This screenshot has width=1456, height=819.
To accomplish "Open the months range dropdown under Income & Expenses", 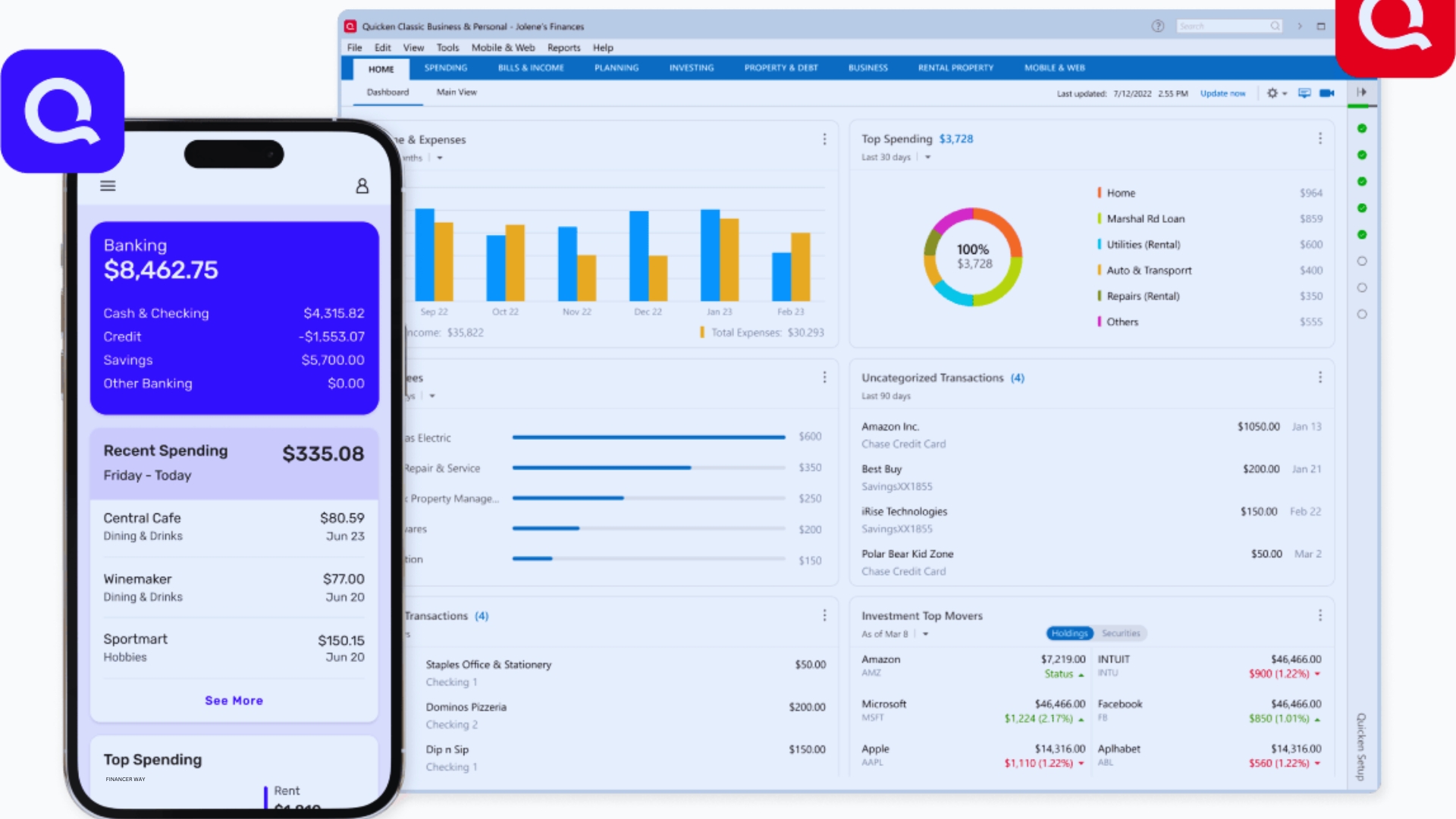I will tap(440, 158).
